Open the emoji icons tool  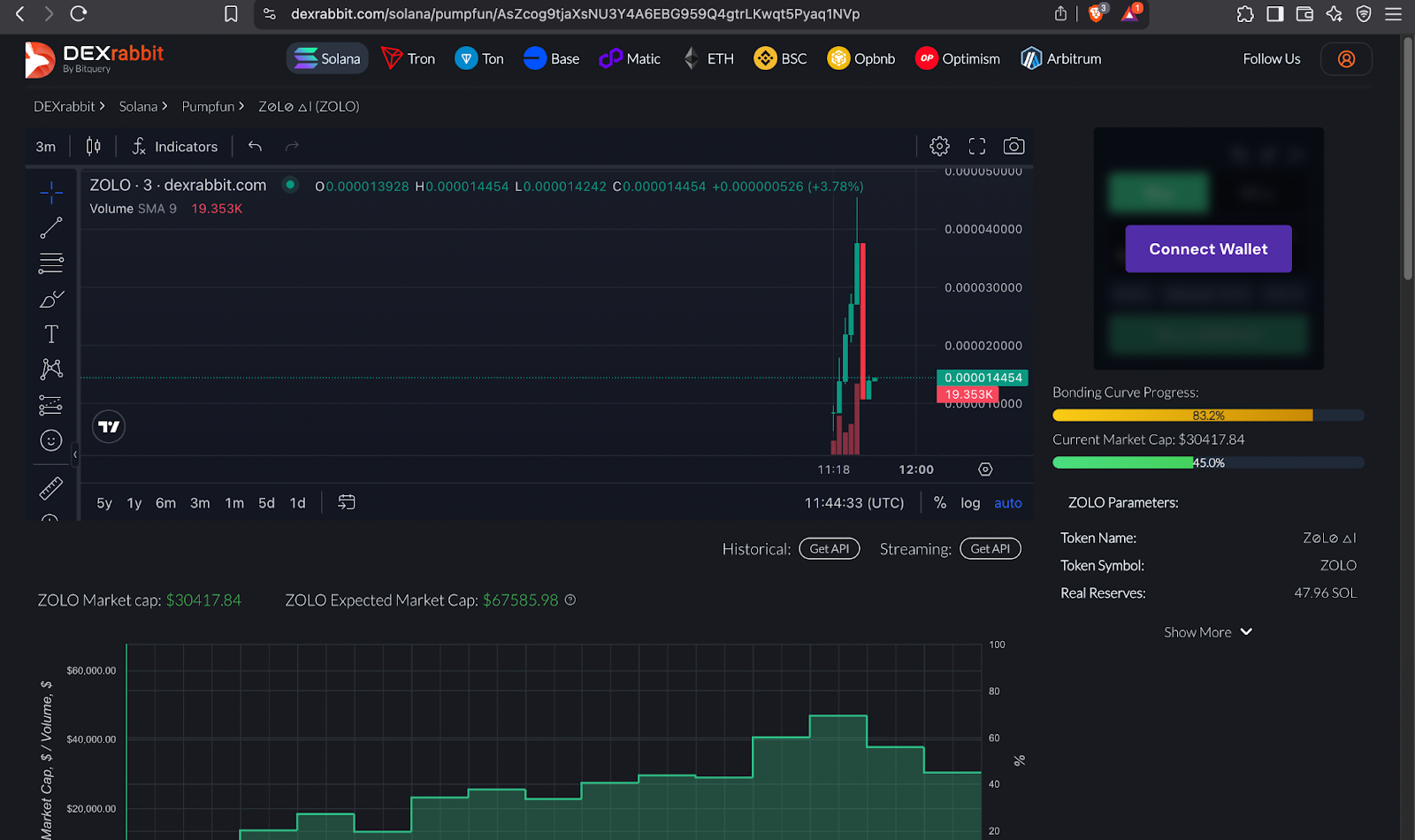[x=51, y=440]
